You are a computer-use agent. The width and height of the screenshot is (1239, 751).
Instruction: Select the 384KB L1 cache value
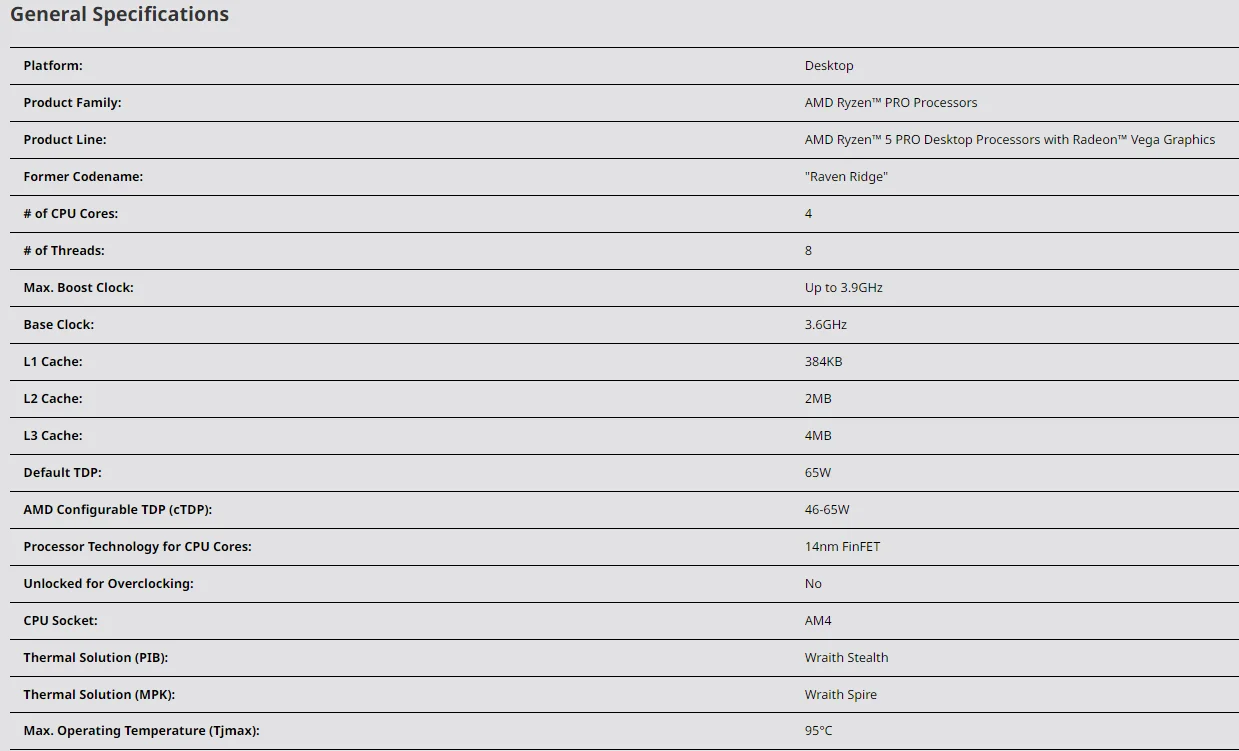pyautogui.click(x=823, y=362)
